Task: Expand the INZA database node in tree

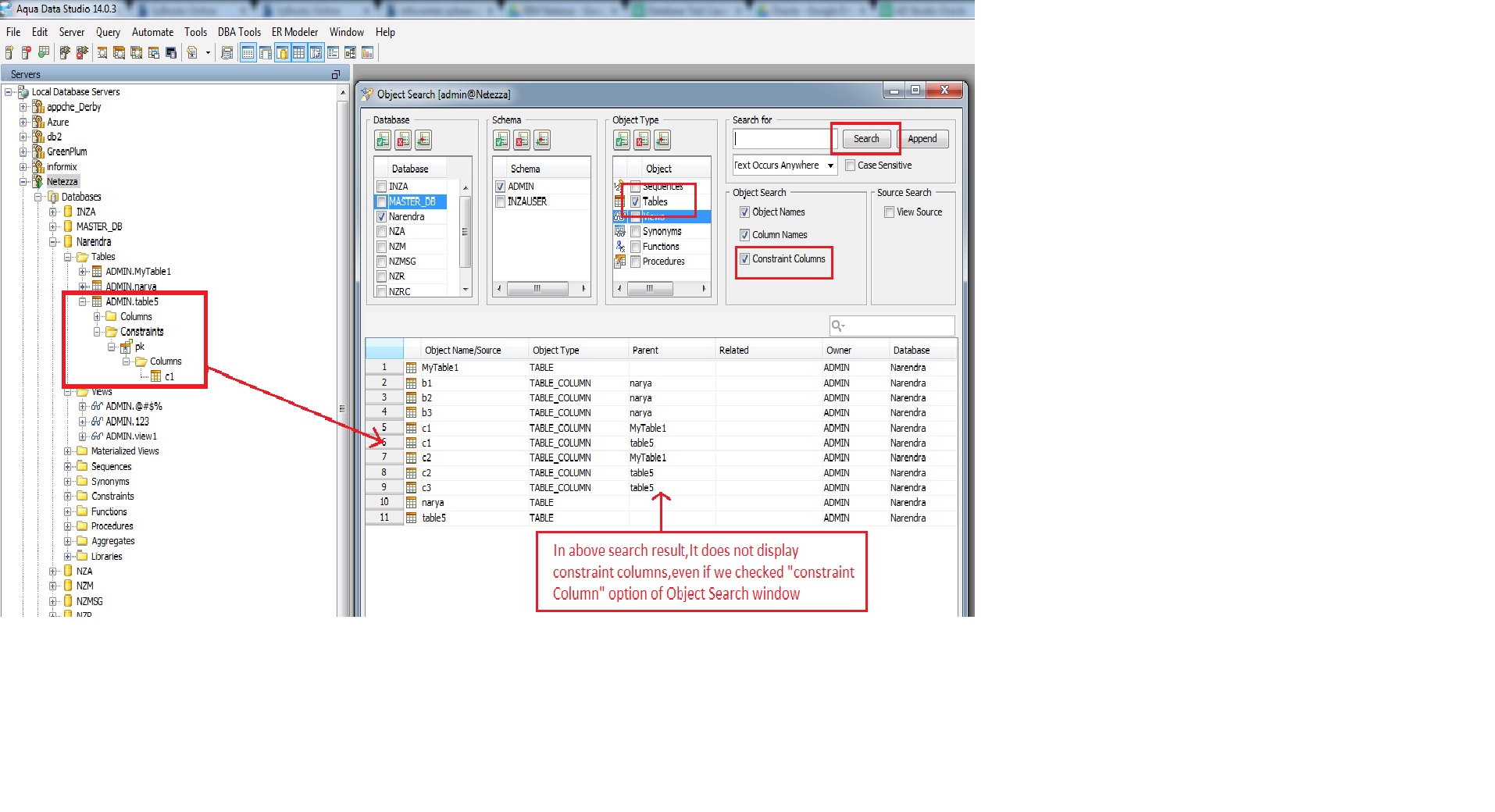Action: pos(53,212)
